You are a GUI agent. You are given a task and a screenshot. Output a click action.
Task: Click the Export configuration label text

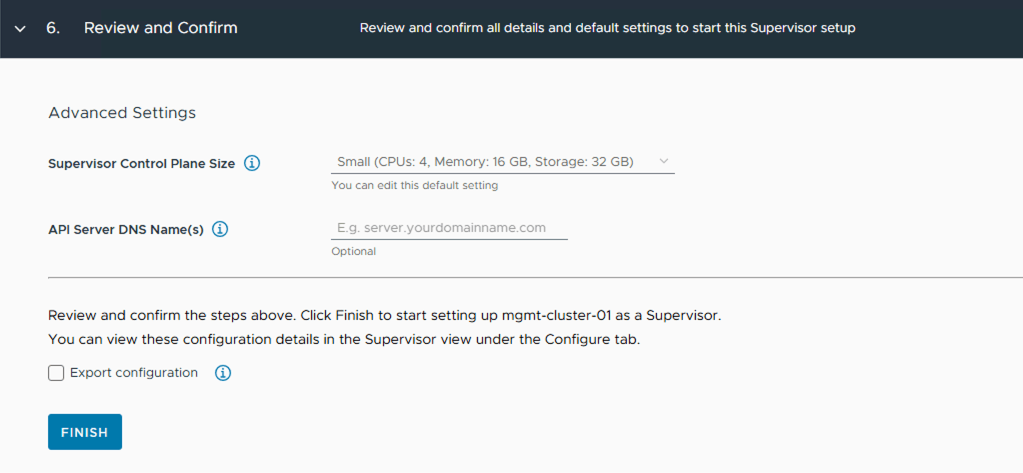click(x=134, y=373)
